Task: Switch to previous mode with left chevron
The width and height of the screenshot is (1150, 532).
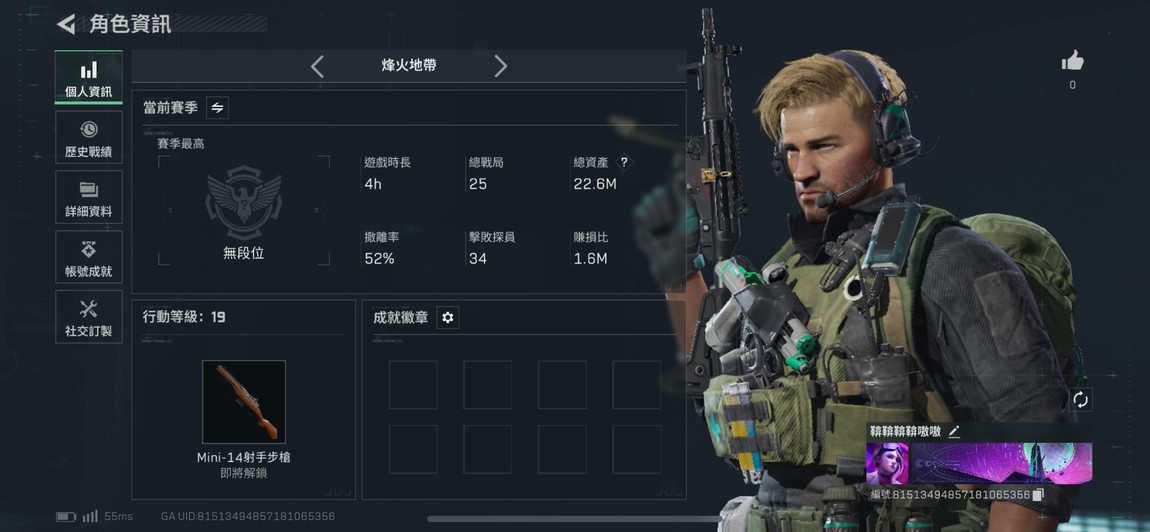Action: click(317, 66)
